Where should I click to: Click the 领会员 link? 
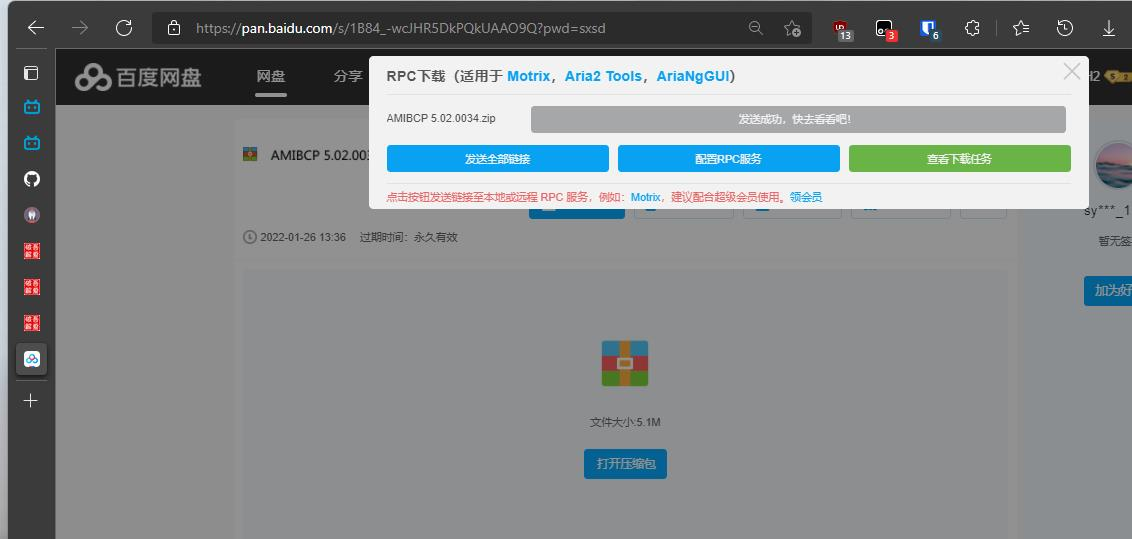(x=806, y=197)
